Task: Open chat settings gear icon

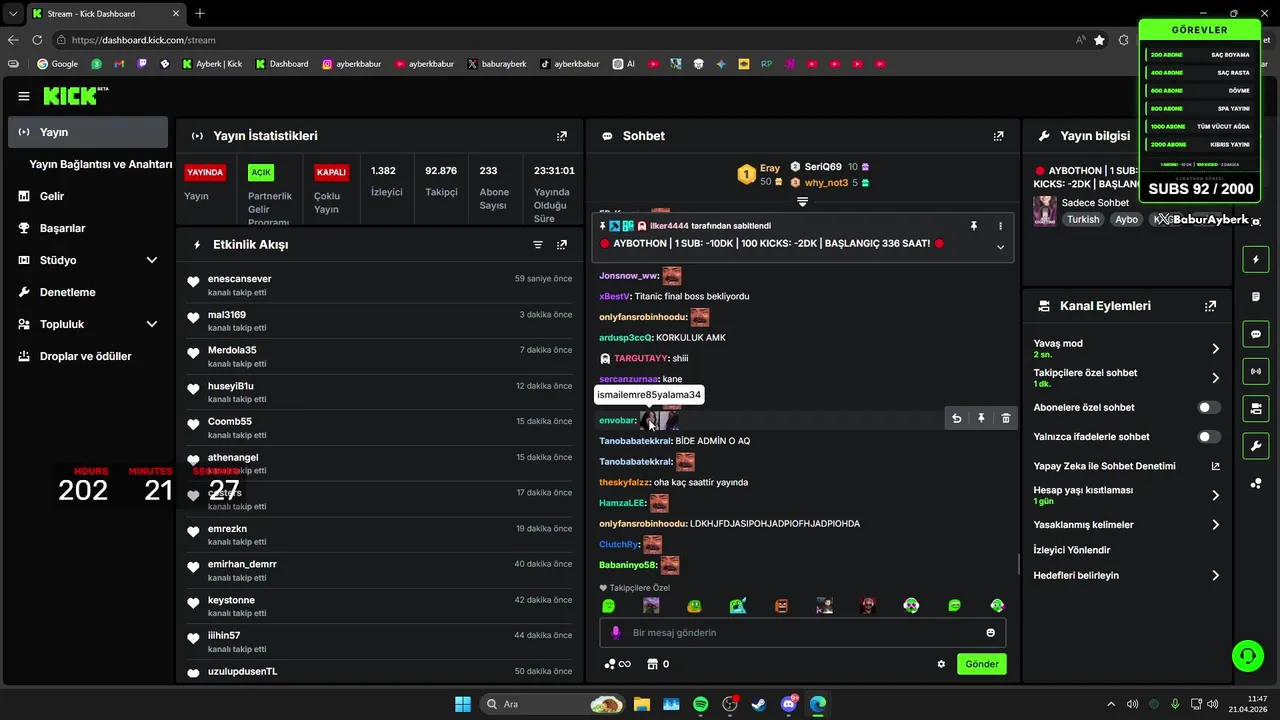Action: (941, 664)
